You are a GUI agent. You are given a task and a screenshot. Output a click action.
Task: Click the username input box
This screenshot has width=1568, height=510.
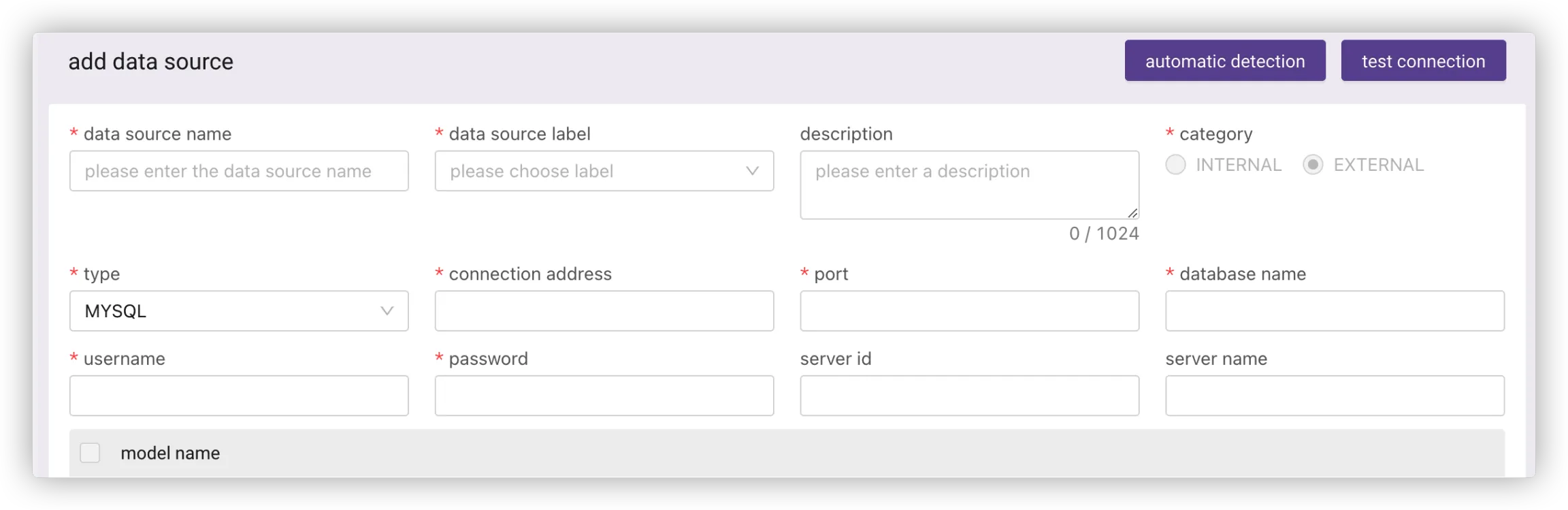pos(239,396)
